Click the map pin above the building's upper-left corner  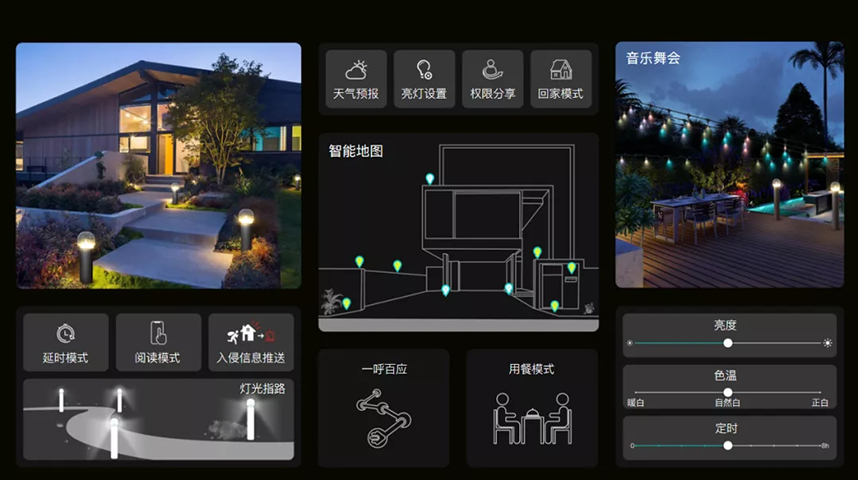(x=430, y=178)
